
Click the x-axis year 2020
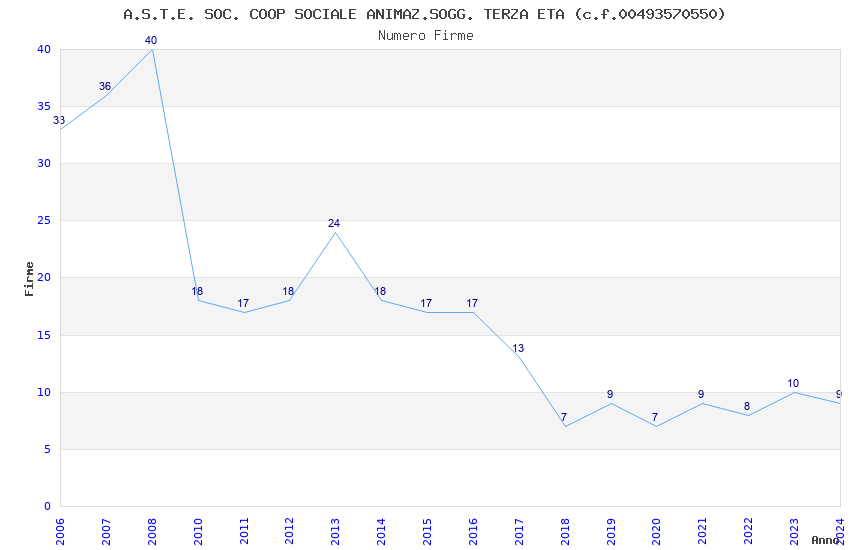[x=656, y=531]
